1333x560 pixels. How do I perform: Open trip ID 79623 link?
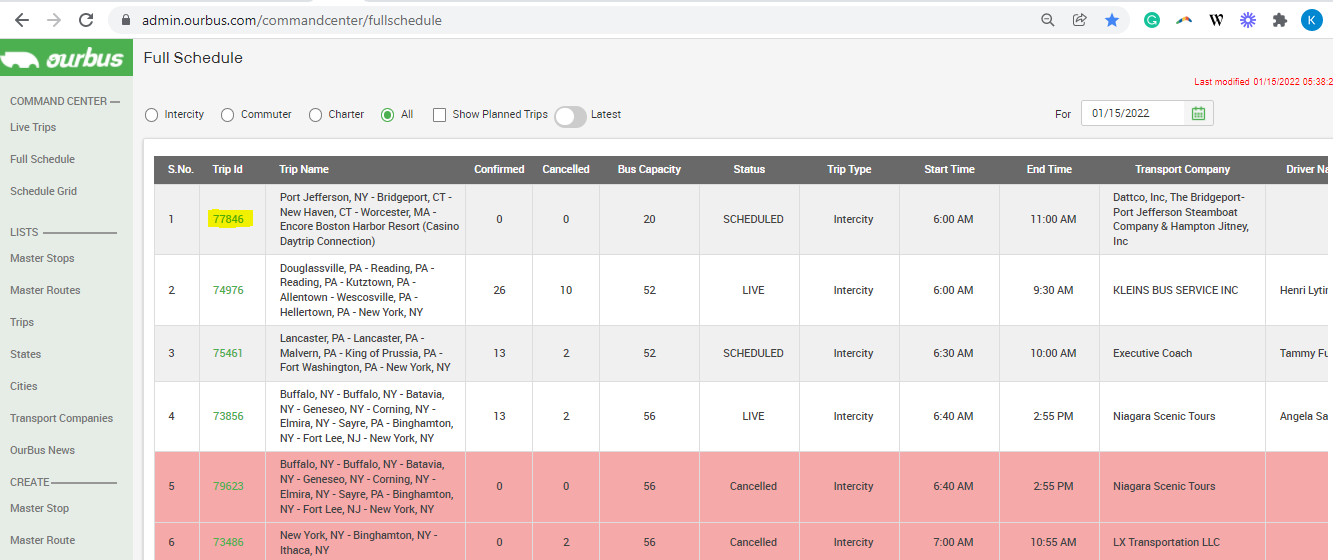click(x=228, y=486)
